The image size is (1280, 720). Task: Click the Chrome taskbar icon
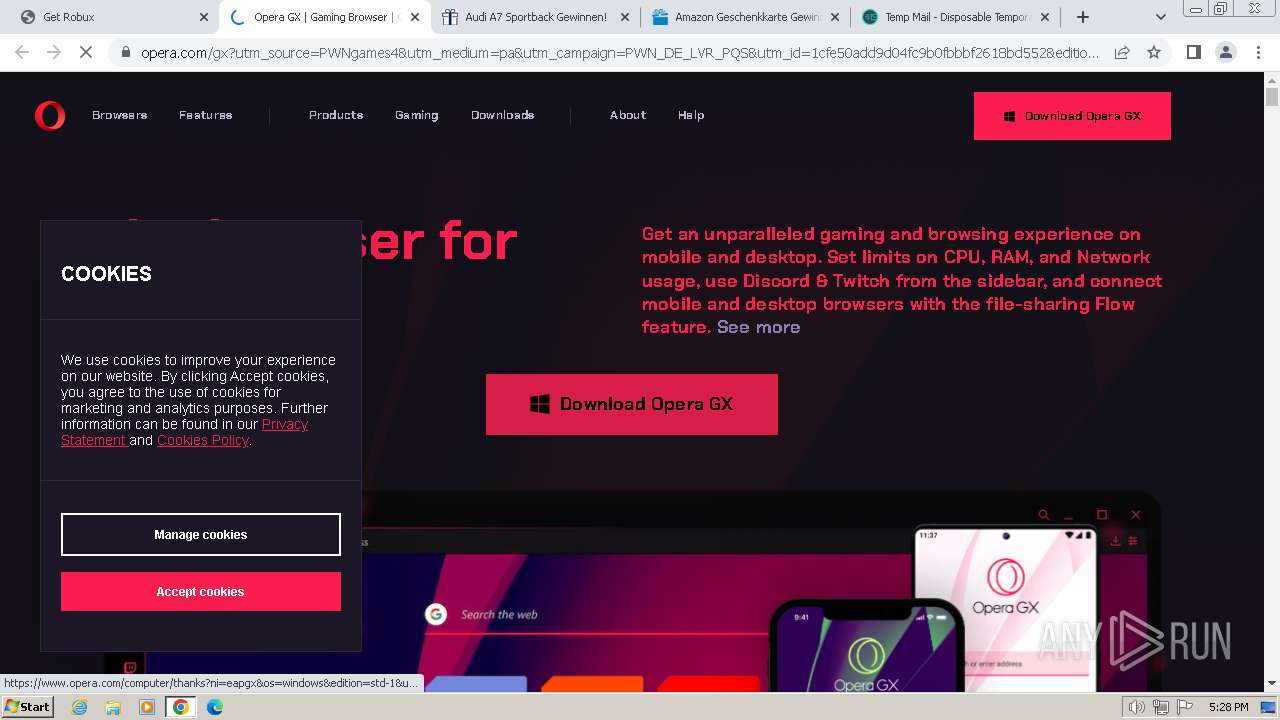click(x=181, y=707)
